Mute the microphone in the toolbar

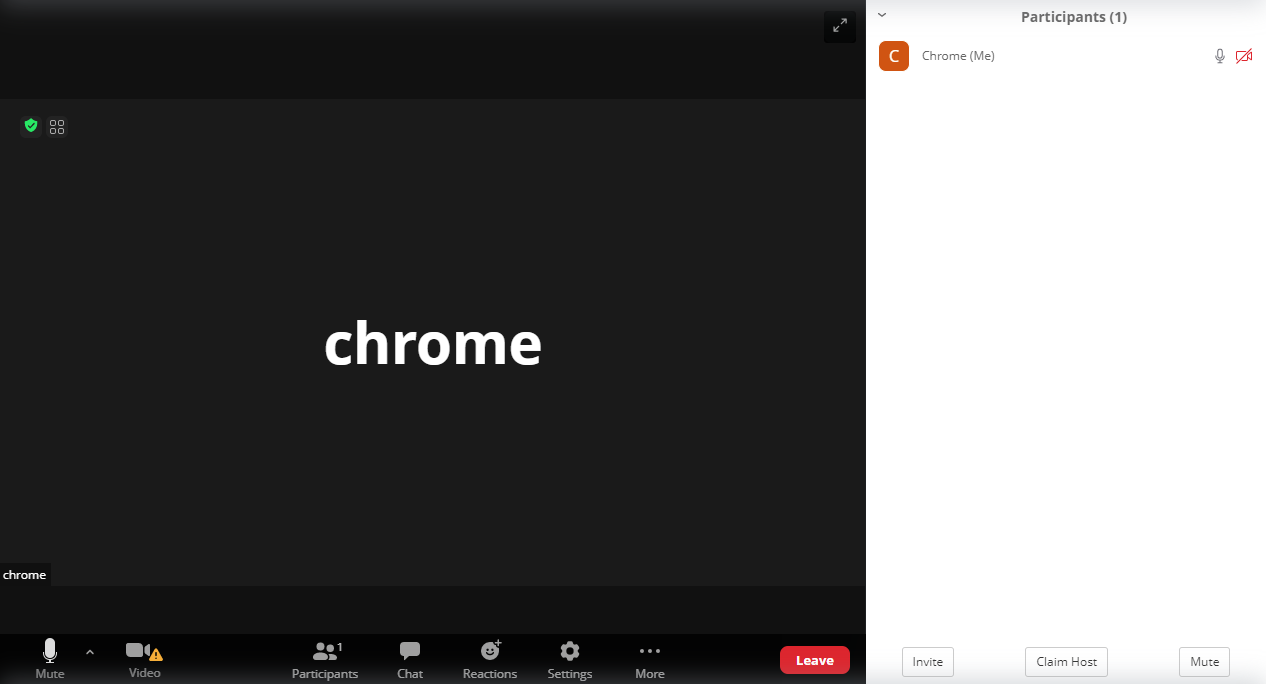(x=49, y=660)
